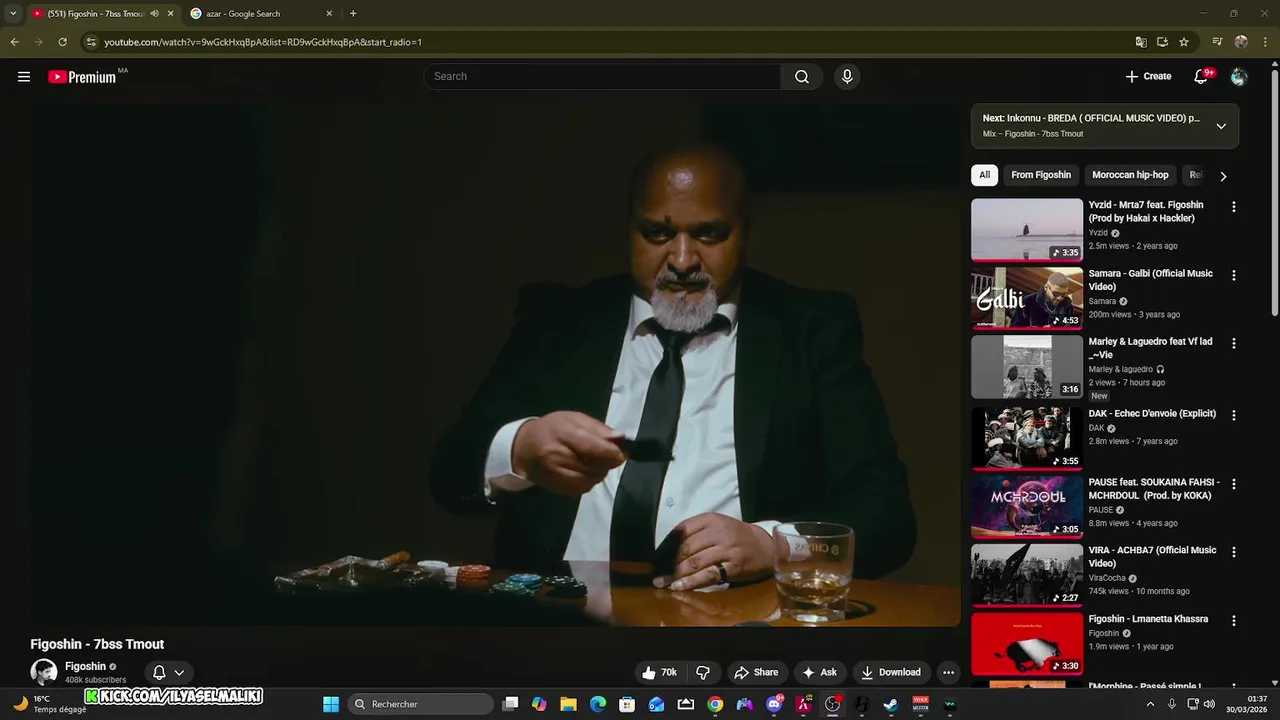
Task: Bookmark this page with star icon
Action: coord(1184,42)
